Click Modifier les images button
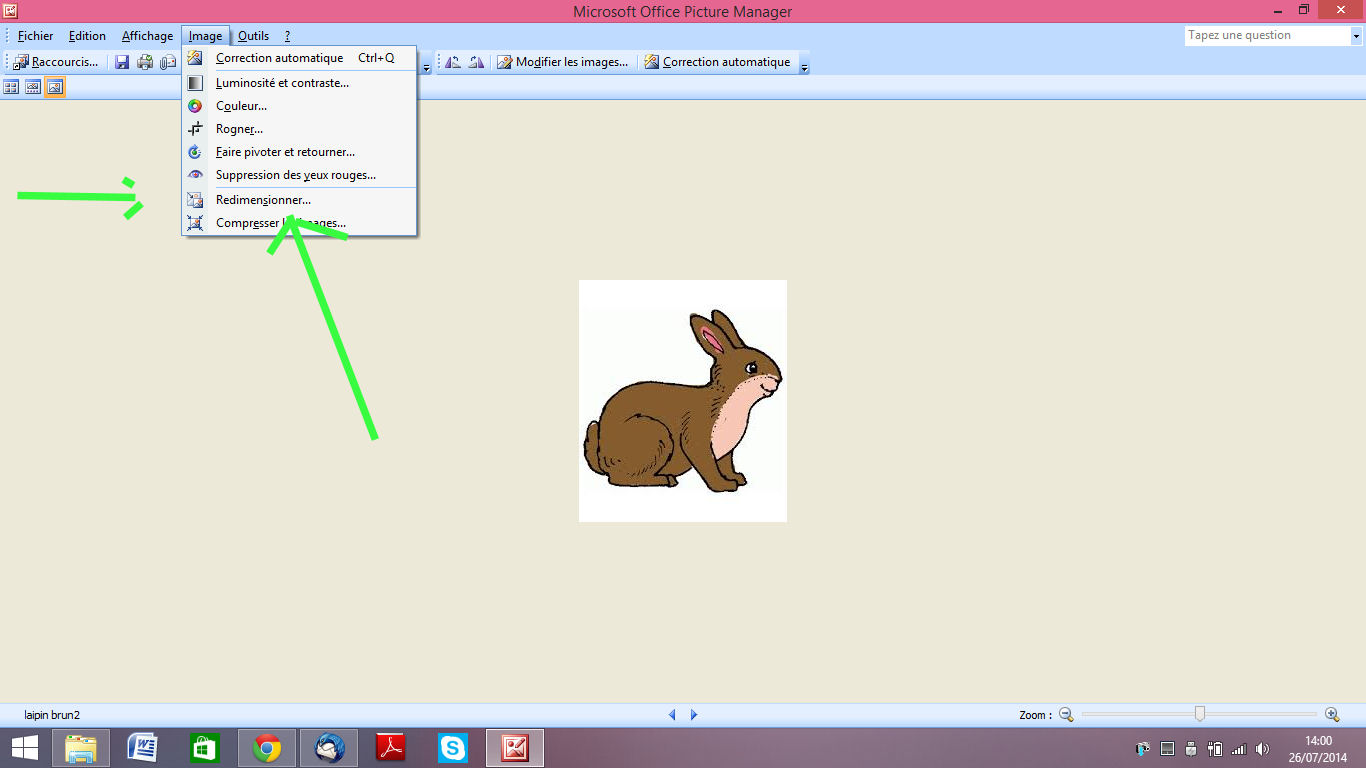Screen dimensions: 1366x768 tap(563, 62)
